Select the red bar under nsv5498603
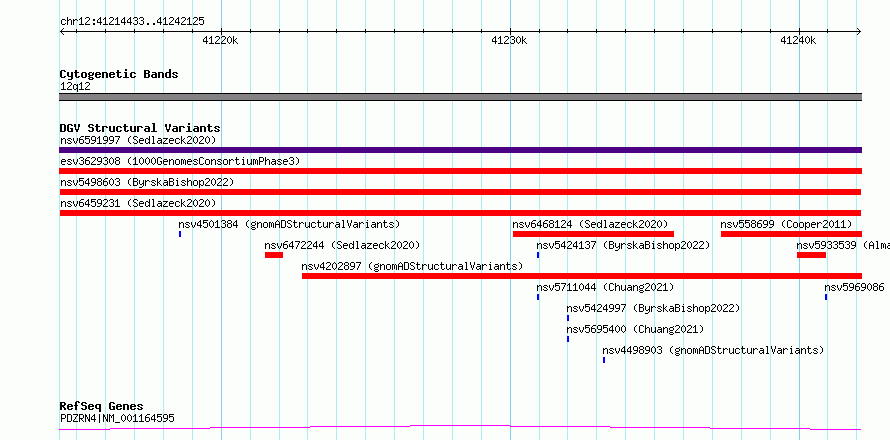890x440 pixels. tap(461, 192)
